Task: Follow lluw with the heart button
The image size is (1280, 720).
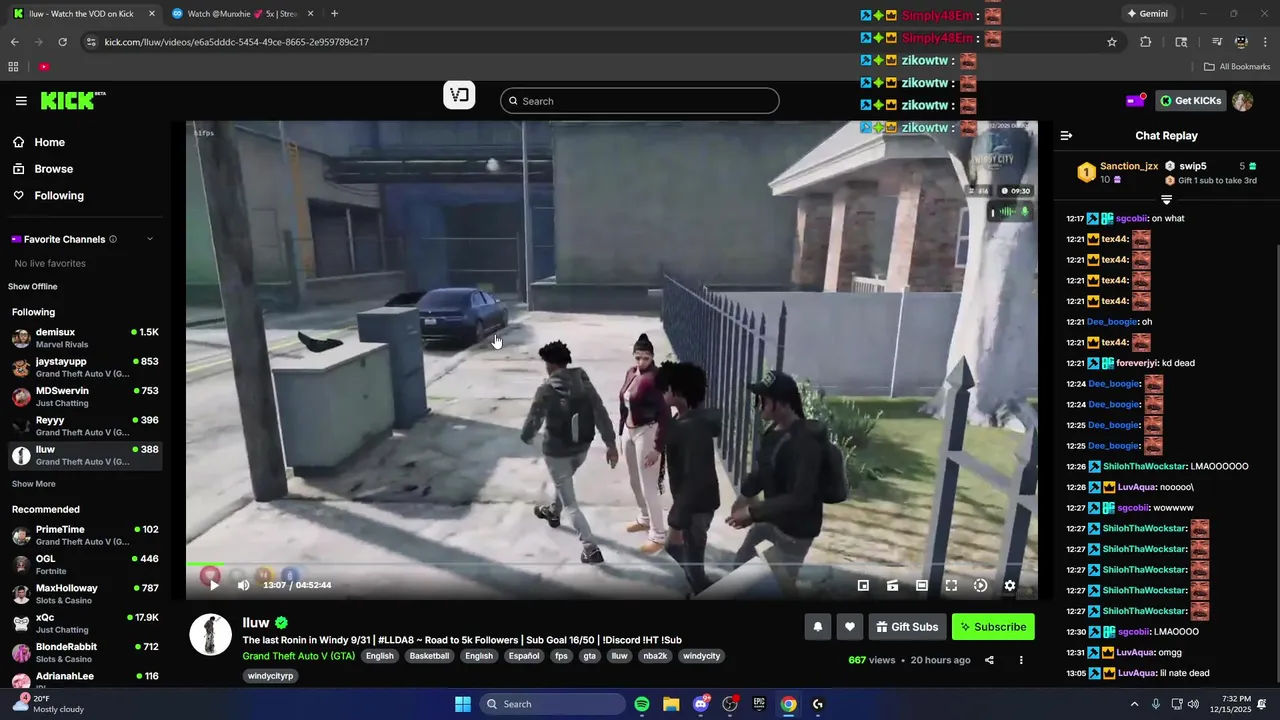Action: click(849, 627)
